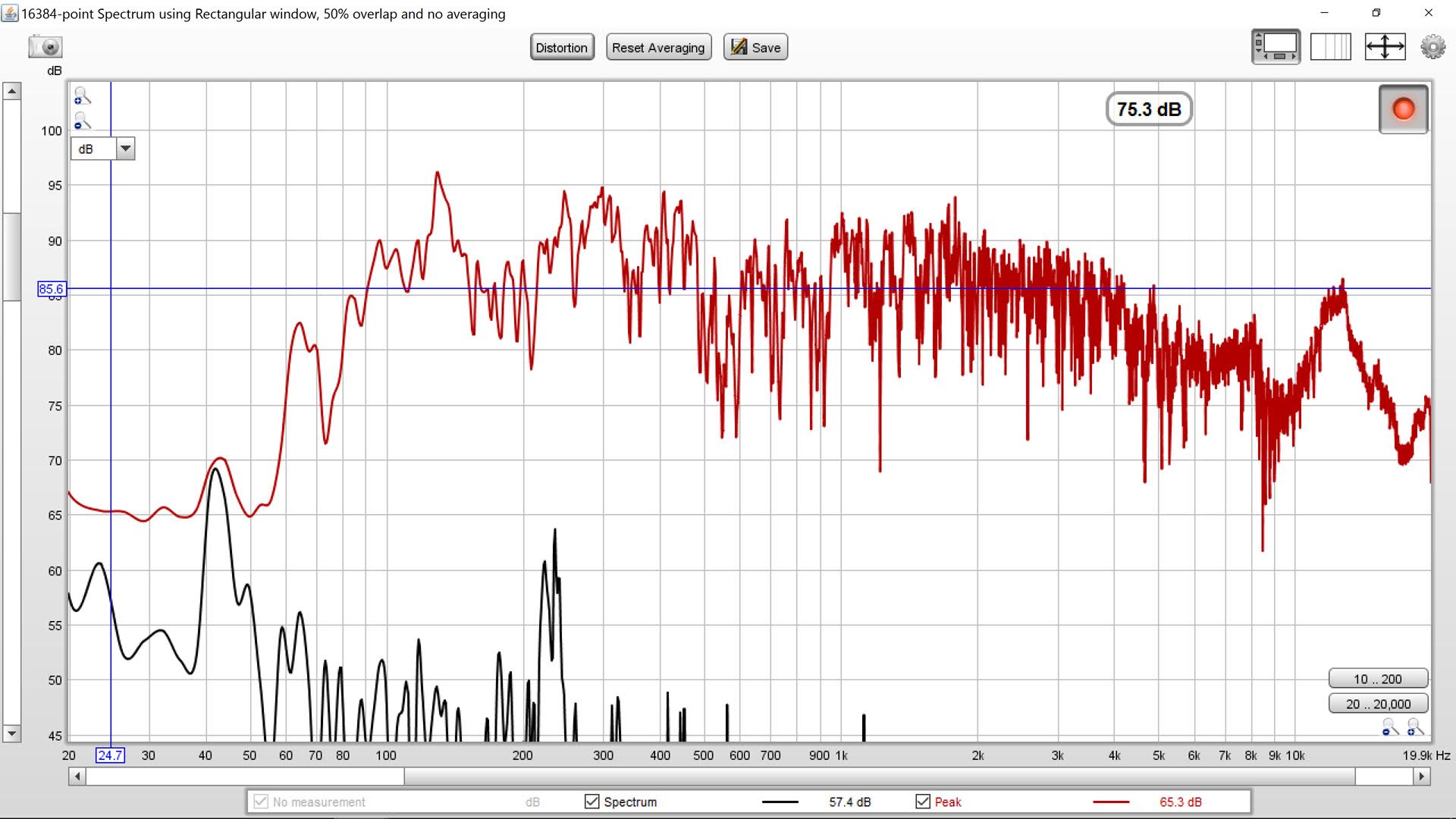
Task: Toggle Peak trace checkbox
Action: tap(923, 802)
